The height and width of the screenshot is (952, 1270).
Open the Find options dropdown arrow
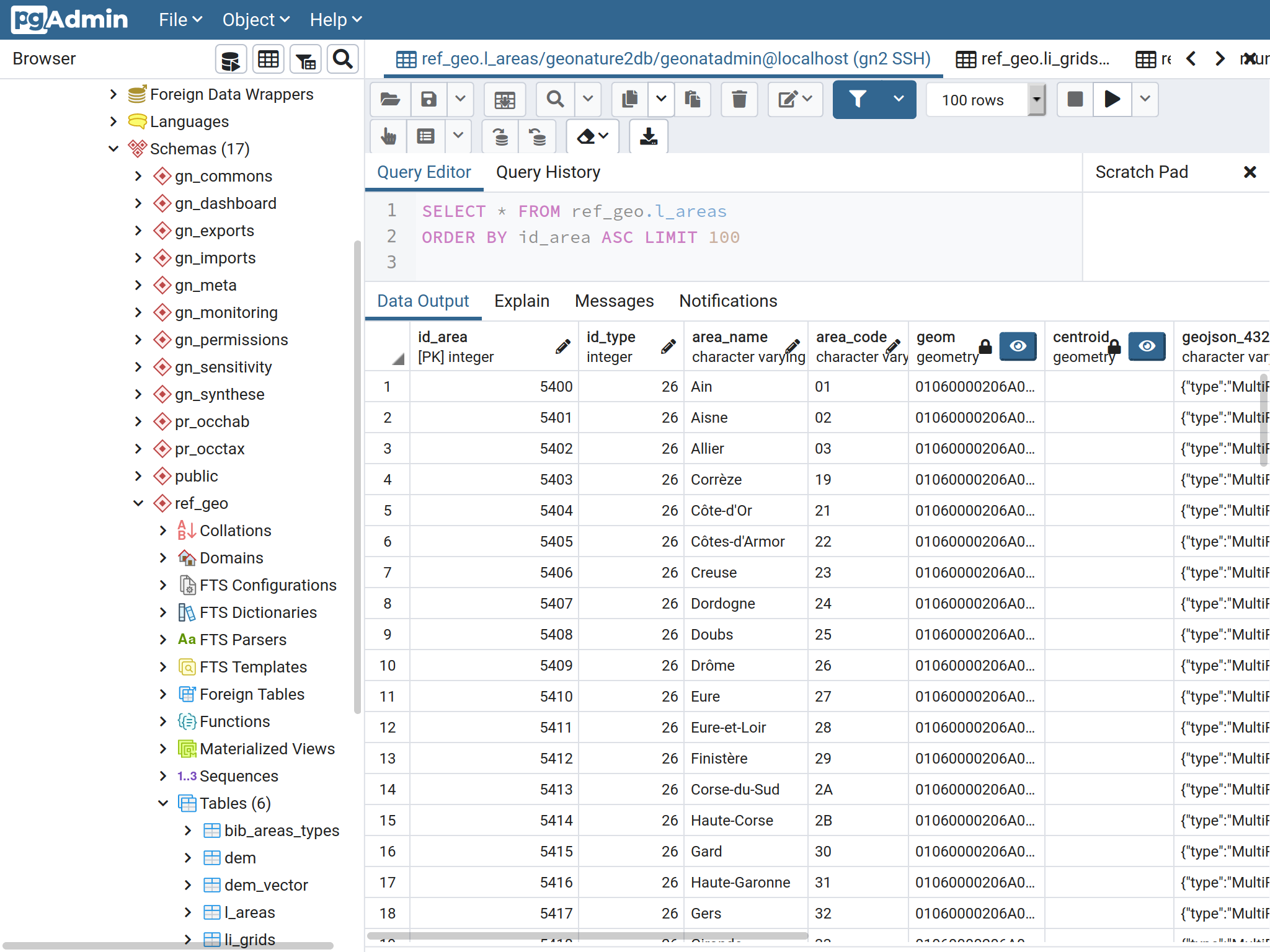click(x=588, y=99)
